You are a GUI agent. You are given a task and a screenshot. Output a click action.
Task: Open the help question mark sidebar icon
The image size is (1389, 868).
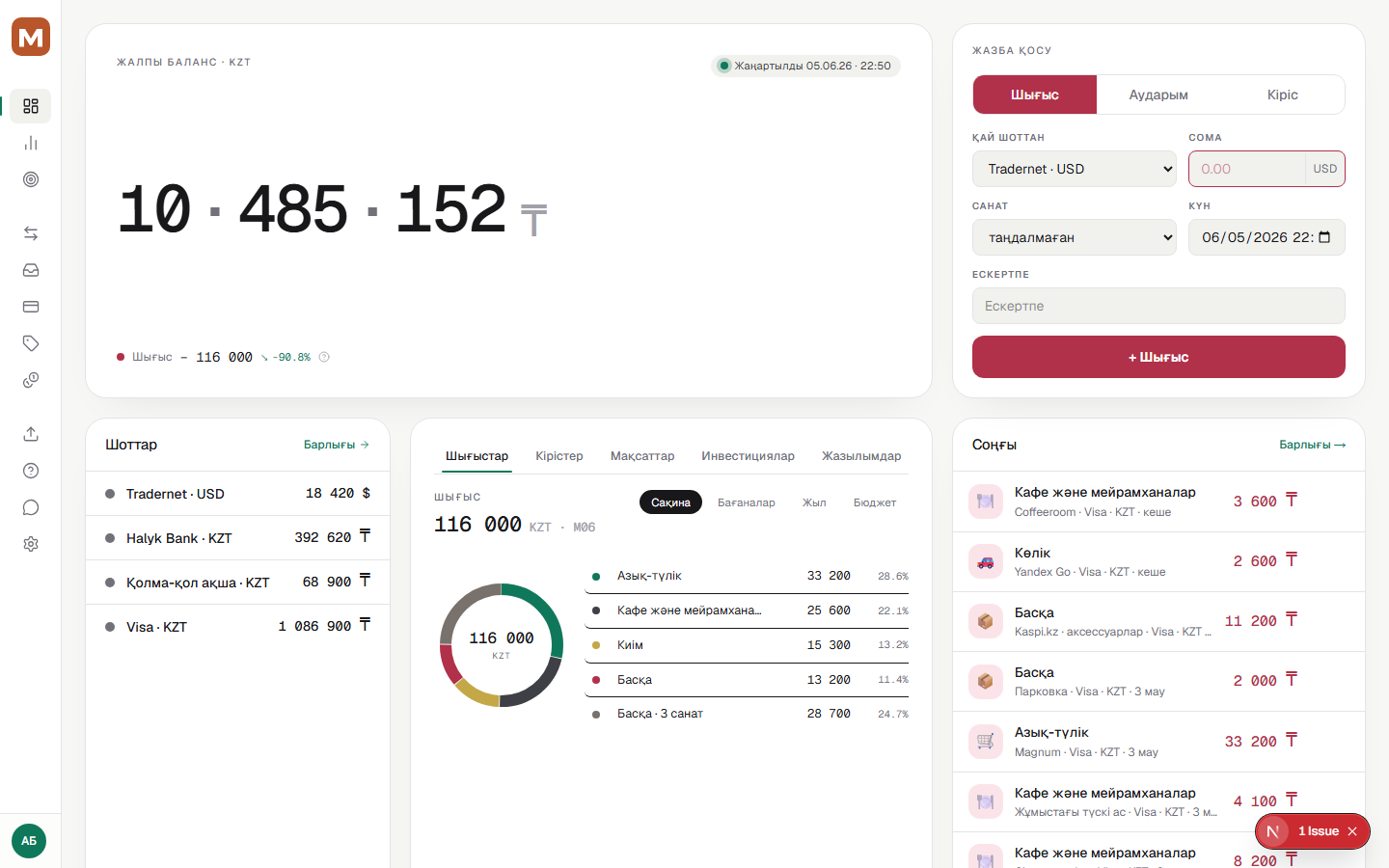[31, 471]
